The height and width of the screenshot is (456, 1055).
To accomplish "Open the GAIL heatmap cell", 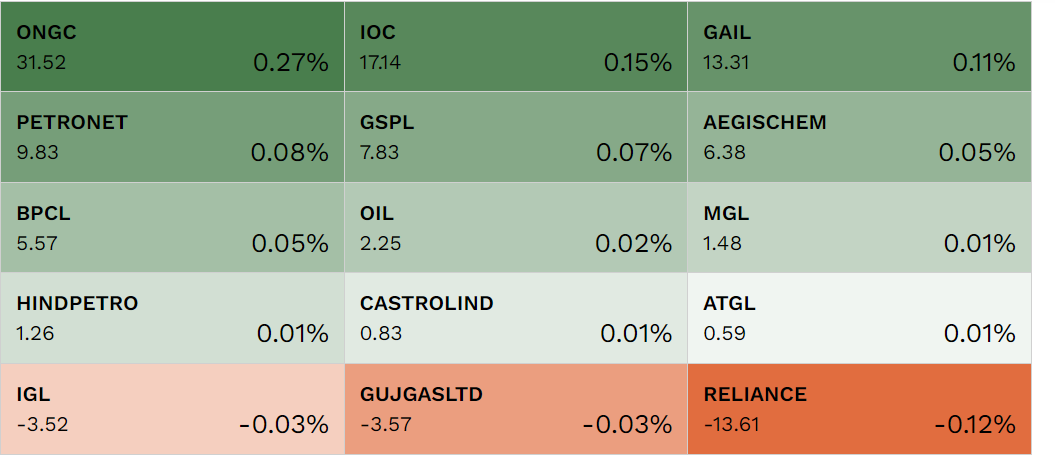I will (858, 47).
